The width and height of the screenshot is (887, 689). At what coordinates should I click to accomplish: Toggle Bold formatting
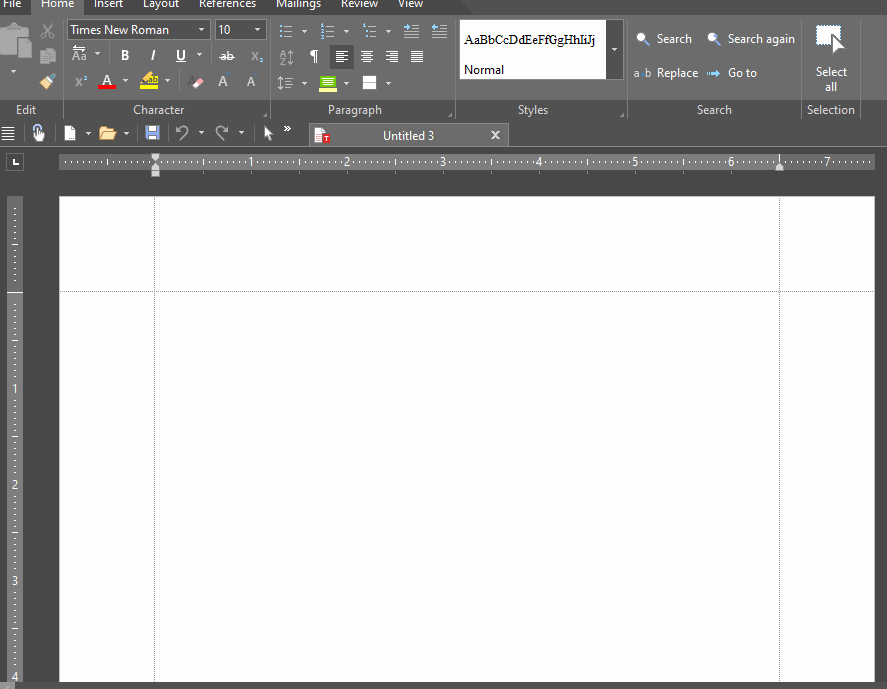125,56
